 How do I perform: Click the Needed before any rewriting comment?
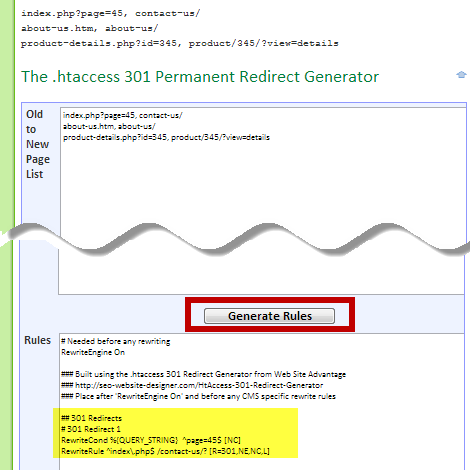tap(116, 341)
